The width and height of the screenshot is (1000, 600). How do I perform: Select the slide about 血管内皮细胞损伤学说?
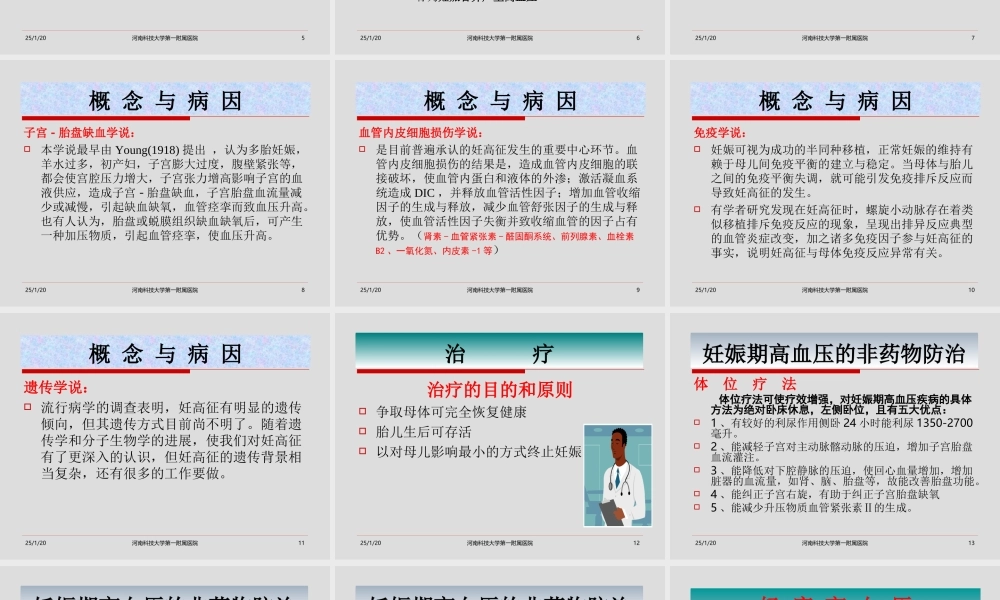499,180
